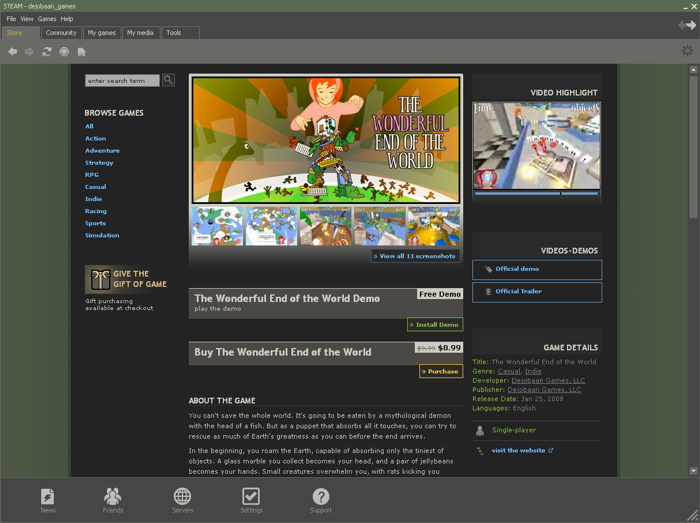Click the gift box icon
The image size is (700, 523).
100,279
